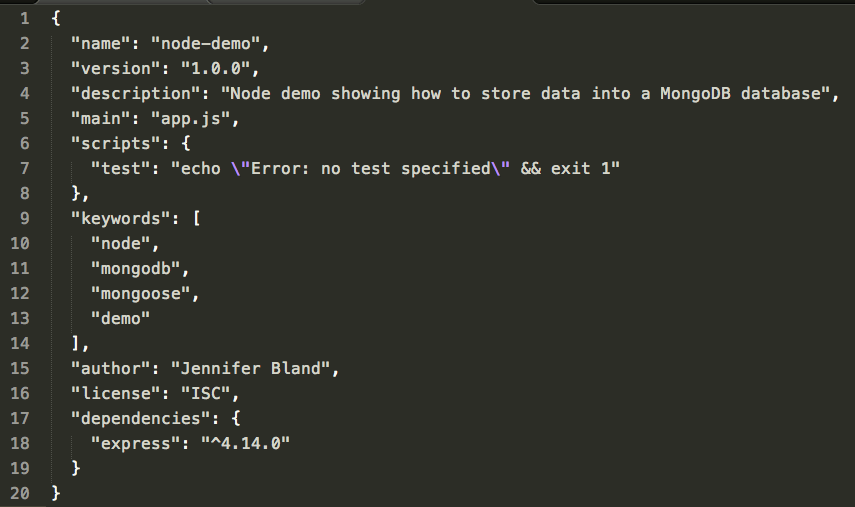Click line number 6 in the gutter
The width and height of the screenshot is (855, 507).
click(x=24, y=143)
